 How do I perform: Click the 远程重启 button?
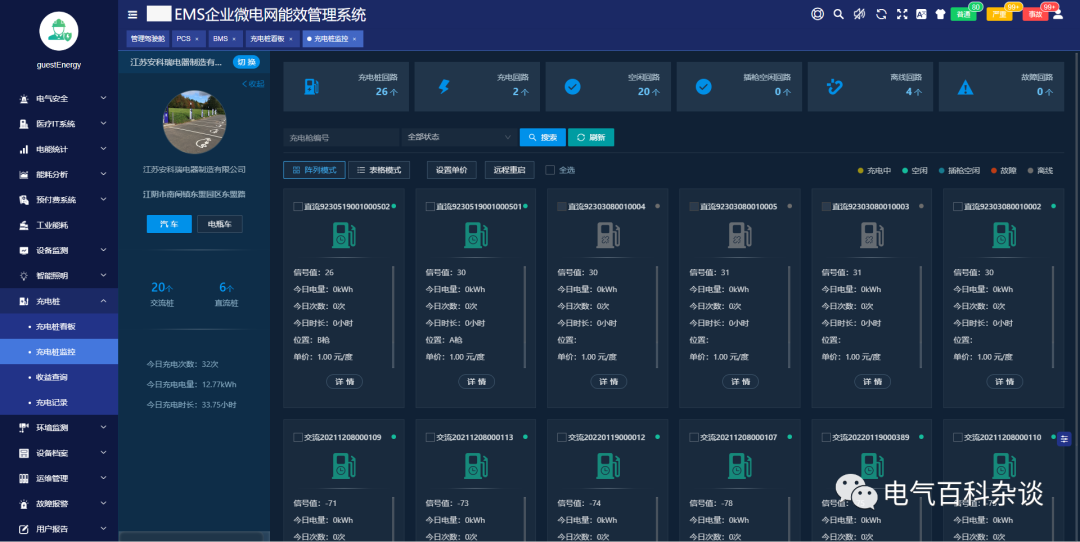(x=509, y=170)
